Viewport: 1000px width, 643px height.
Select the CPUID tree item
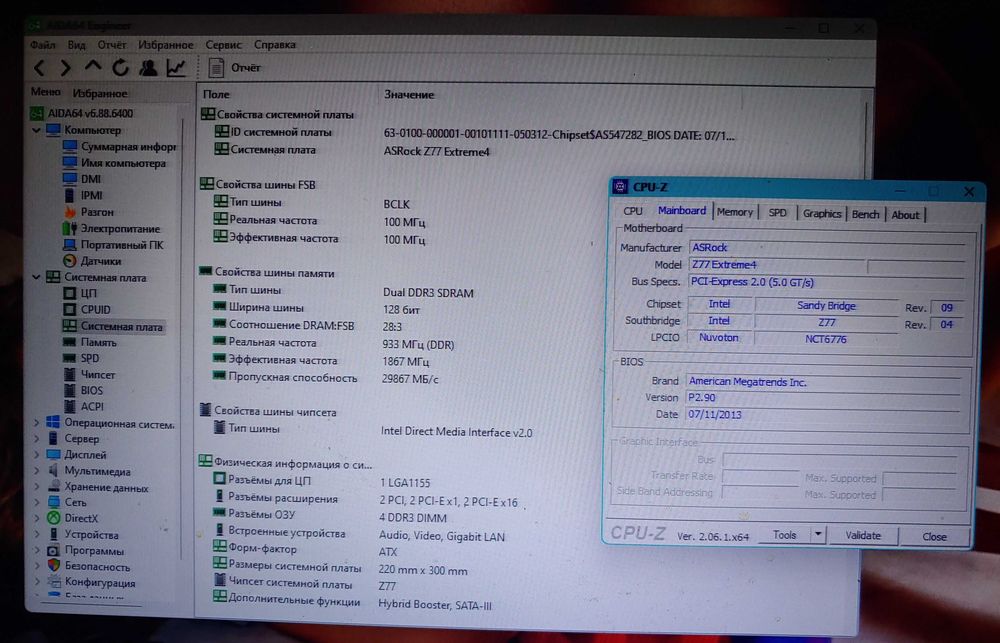tap(87, 309)
